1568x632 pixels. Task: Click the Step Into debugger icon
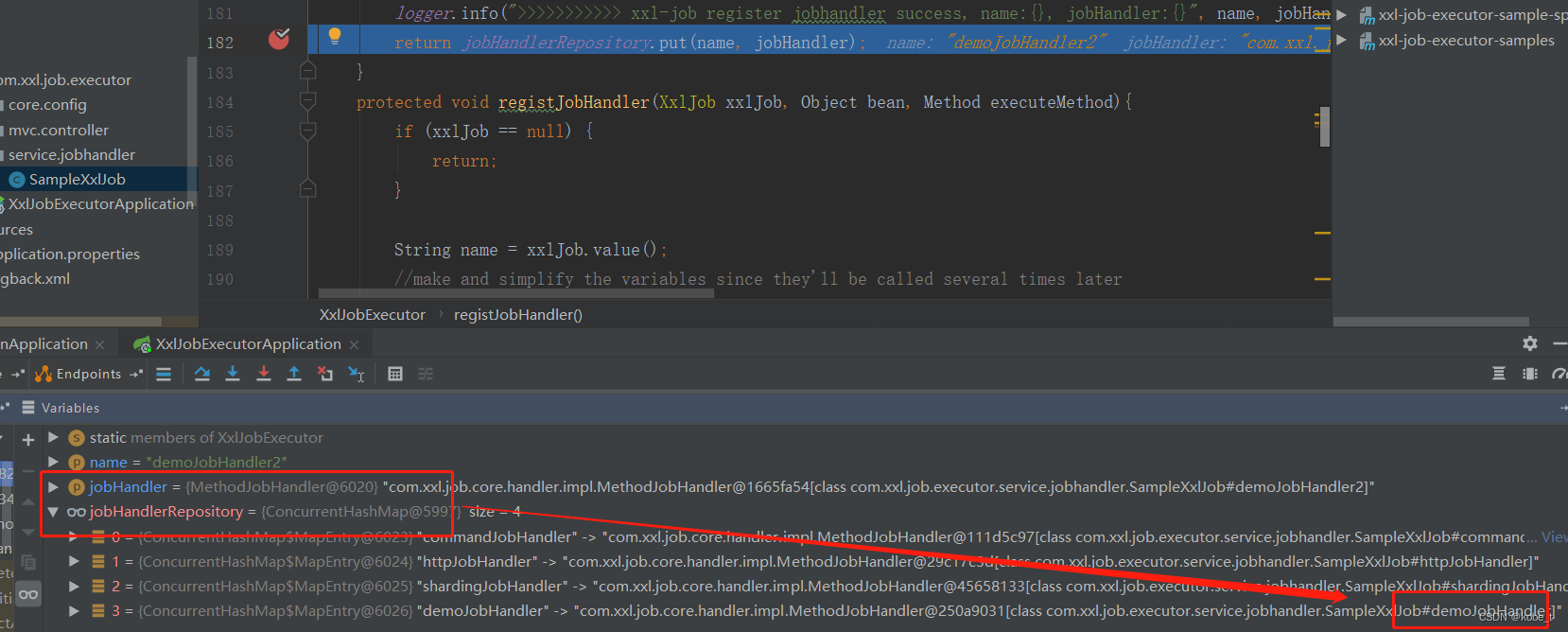tap(233, 374)
